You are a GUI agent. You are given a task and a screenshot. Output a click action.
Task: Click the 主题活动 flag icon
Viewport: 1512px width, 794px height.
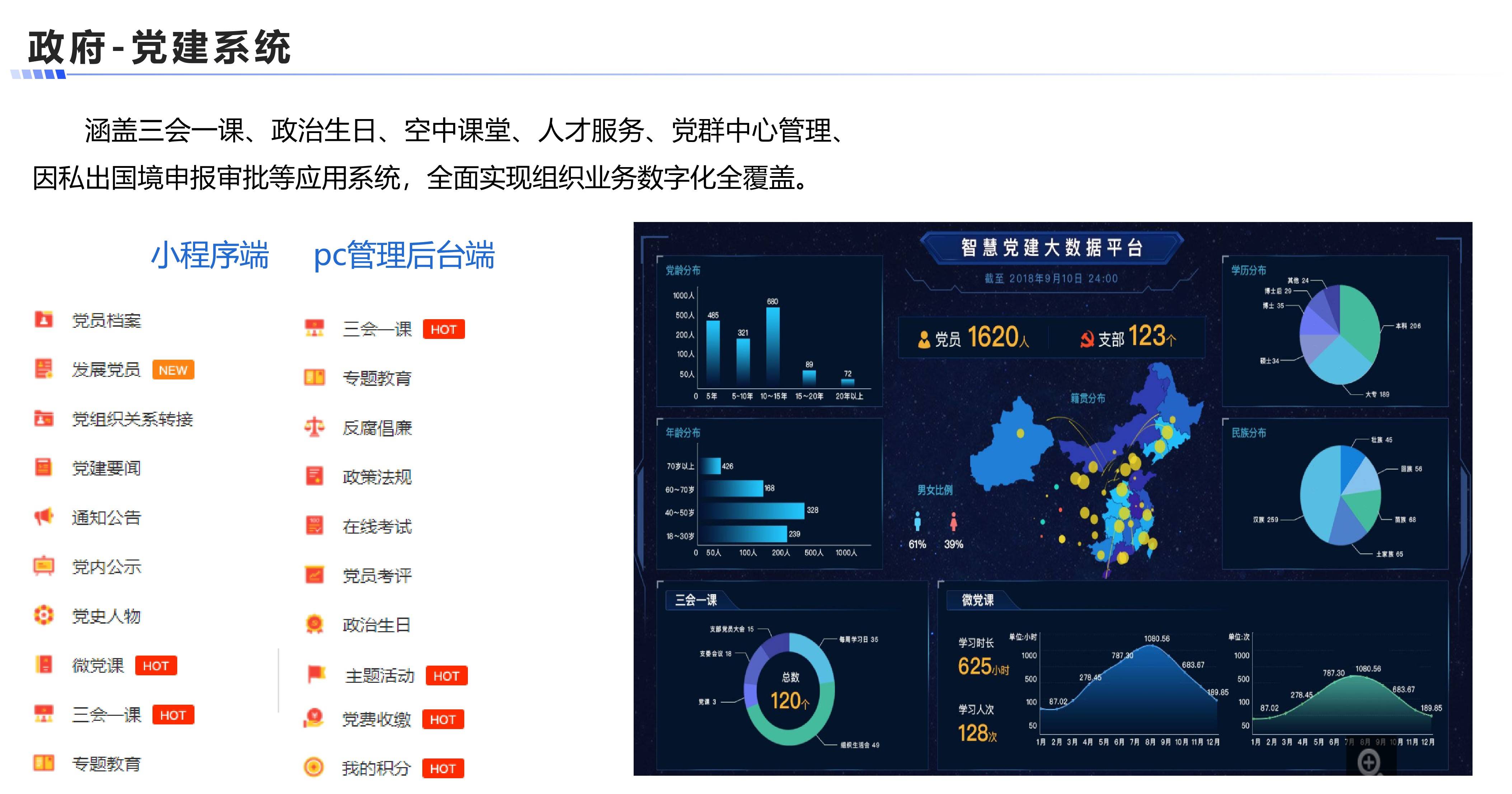pyautogui.click(x=316, y=674)
